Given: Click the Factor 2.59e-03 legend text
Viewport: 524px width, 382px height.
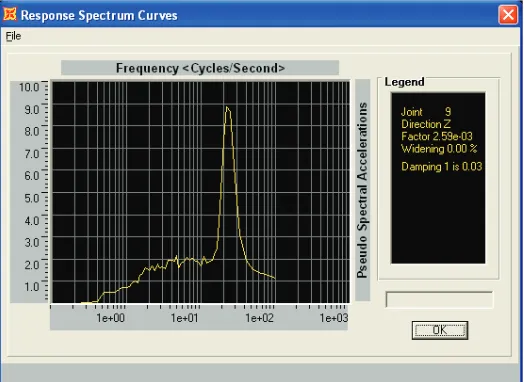Looking at the screenshot, I should (437, 136).
